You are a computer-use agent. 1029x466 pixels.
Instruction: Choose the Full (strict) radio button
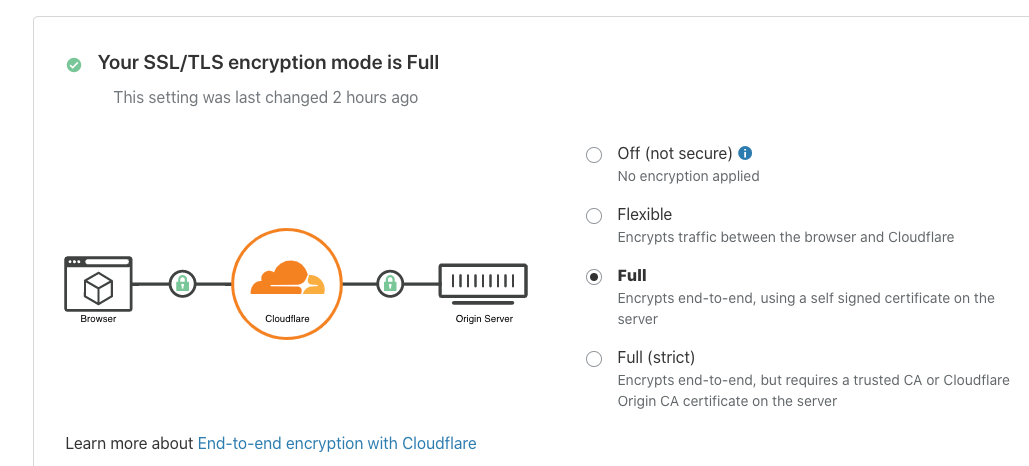coord(594,359)
